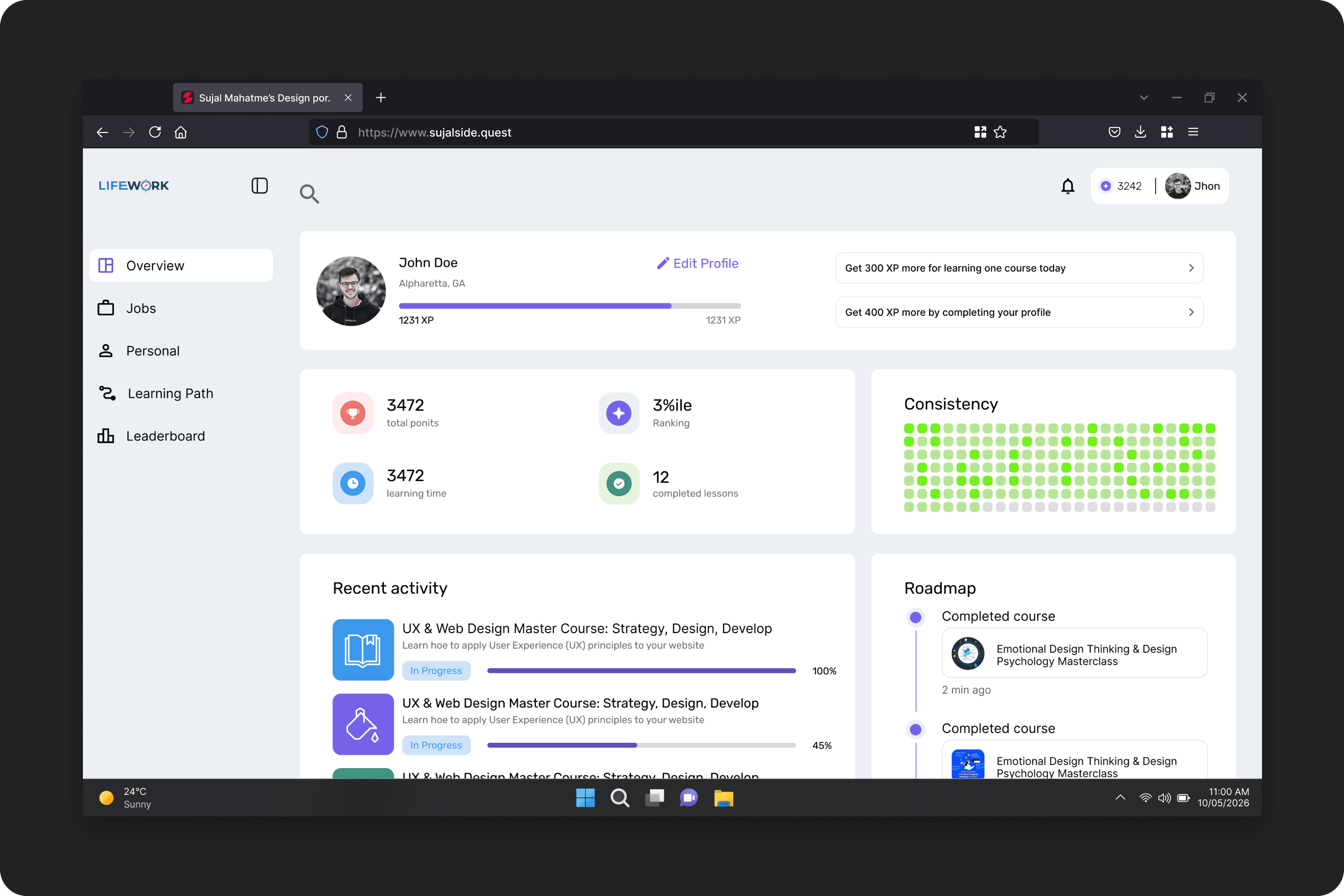The height and width of the screenshot is (896, 1344).
Task: Bookmark page with the star icon
Action: pyautogui.click(x=1000, y=133)
